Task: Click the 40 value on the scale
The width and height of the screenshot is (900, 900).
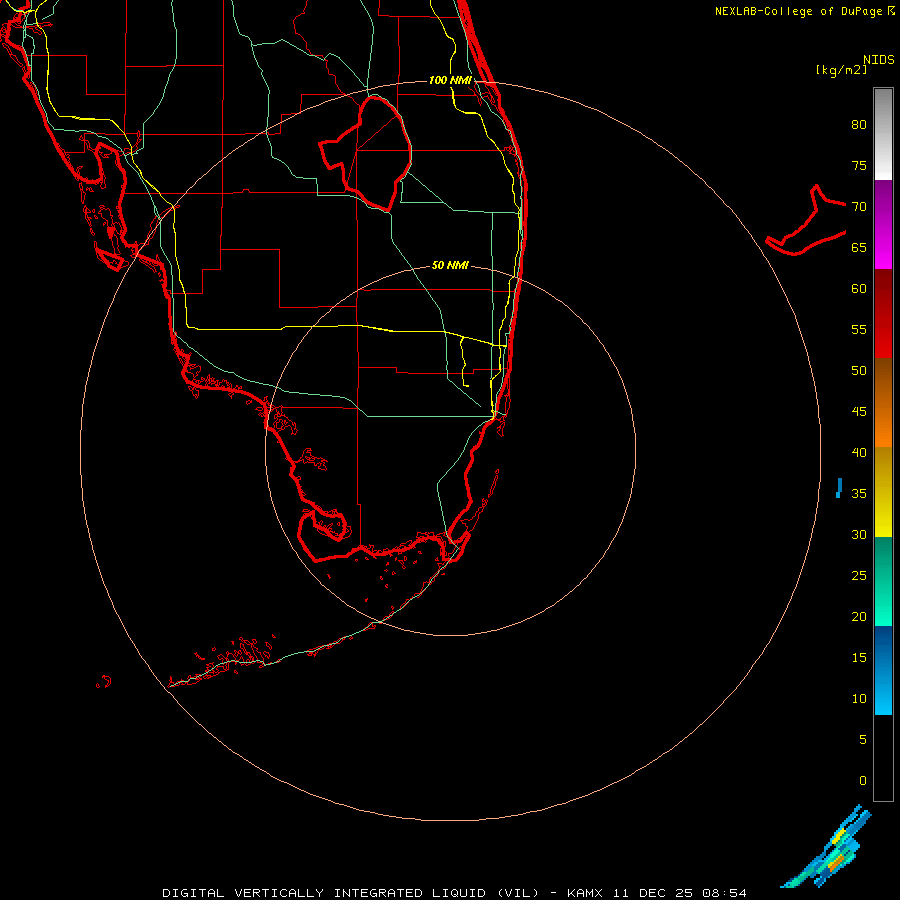Action: point(859,452)
